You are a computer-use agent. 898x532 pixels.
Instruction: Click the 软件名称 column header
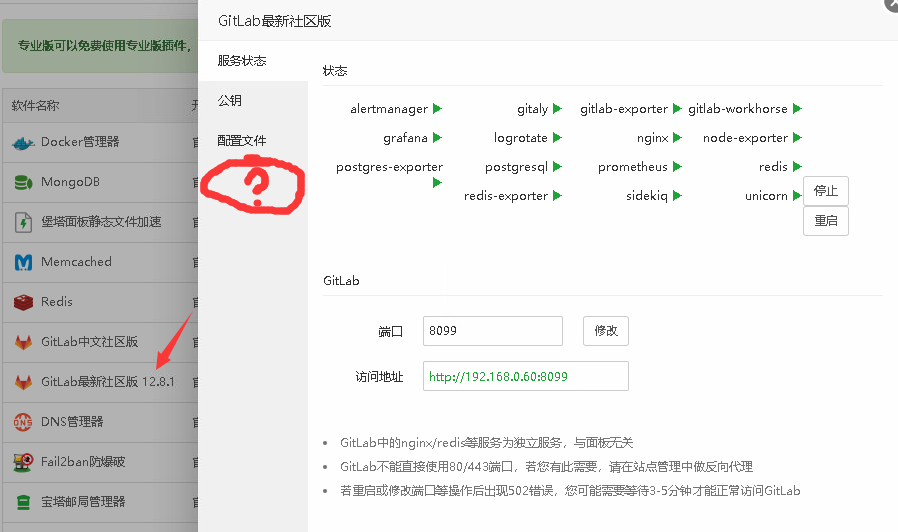[x=36, y=106]
